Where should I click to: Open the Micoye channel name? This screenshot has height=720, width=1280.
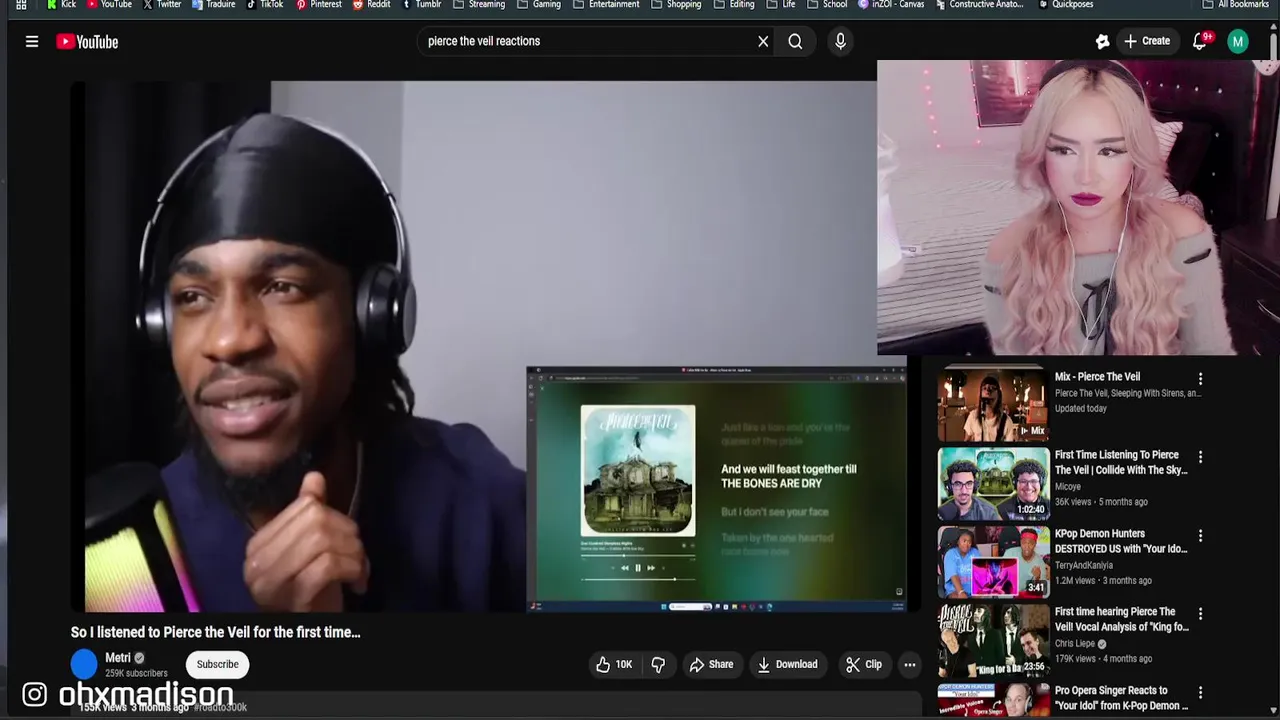[1068, 487]
